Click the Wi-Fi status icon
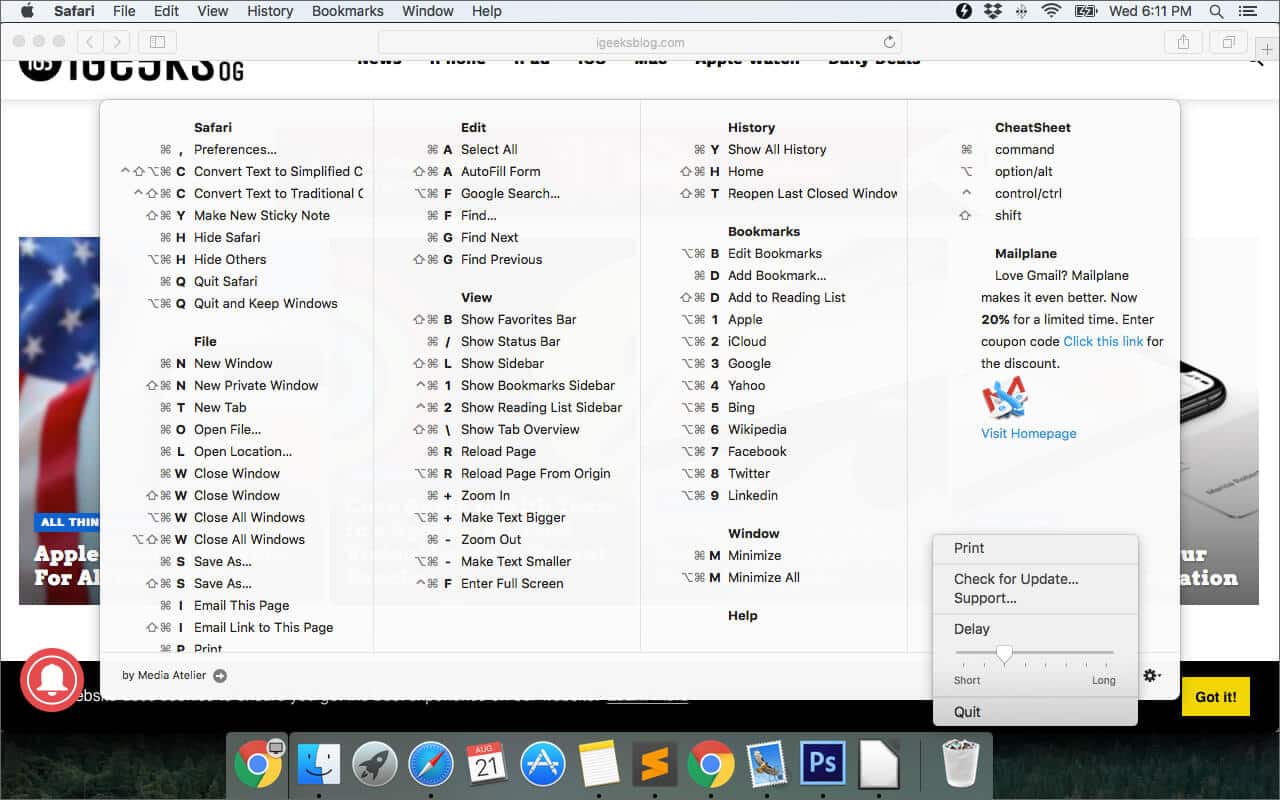The height and width of the screenshot is (800, 1280). (x=1051, y=11)
